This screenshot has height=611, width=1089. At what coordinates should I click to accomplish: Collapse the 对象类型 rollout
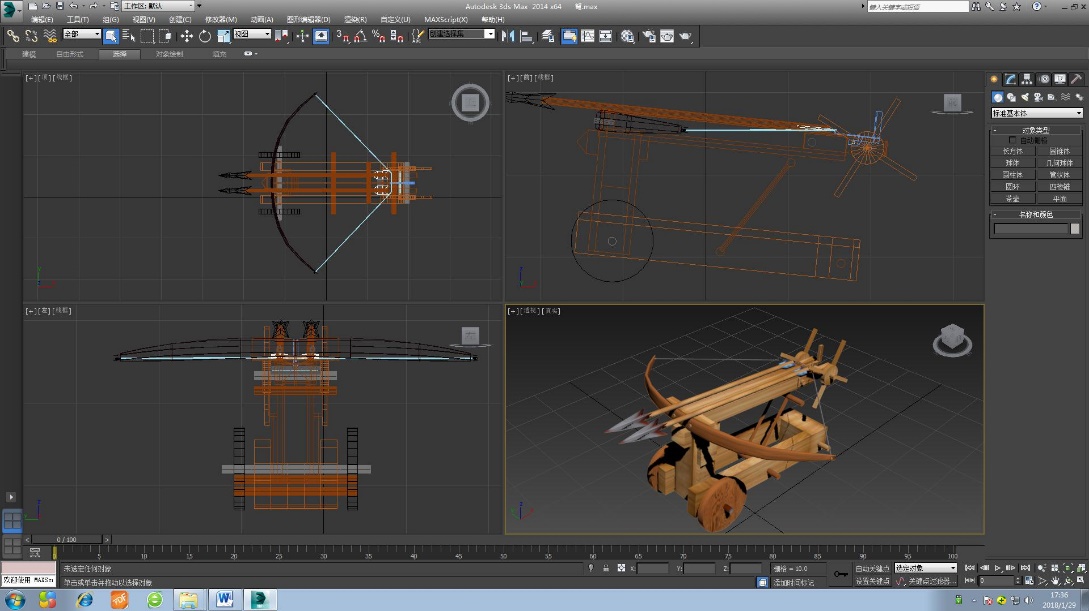pyautogui.click(x=1036, y=130)
